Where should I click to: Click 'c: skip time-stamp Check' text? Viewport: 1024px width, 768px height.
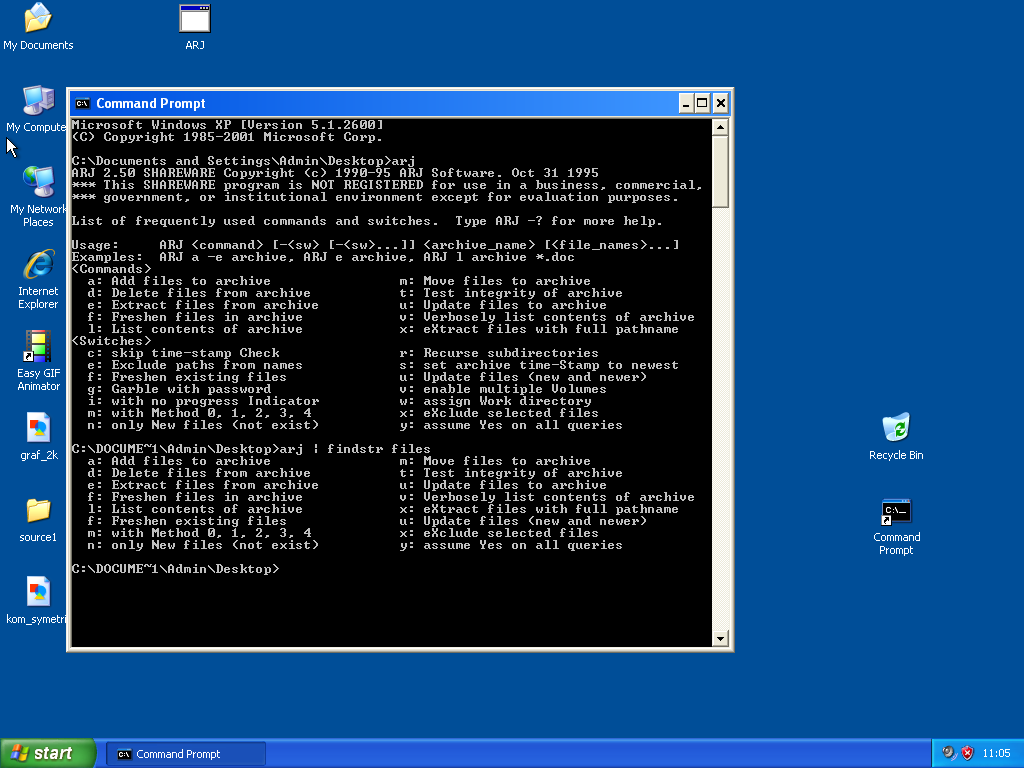(184, 353)
